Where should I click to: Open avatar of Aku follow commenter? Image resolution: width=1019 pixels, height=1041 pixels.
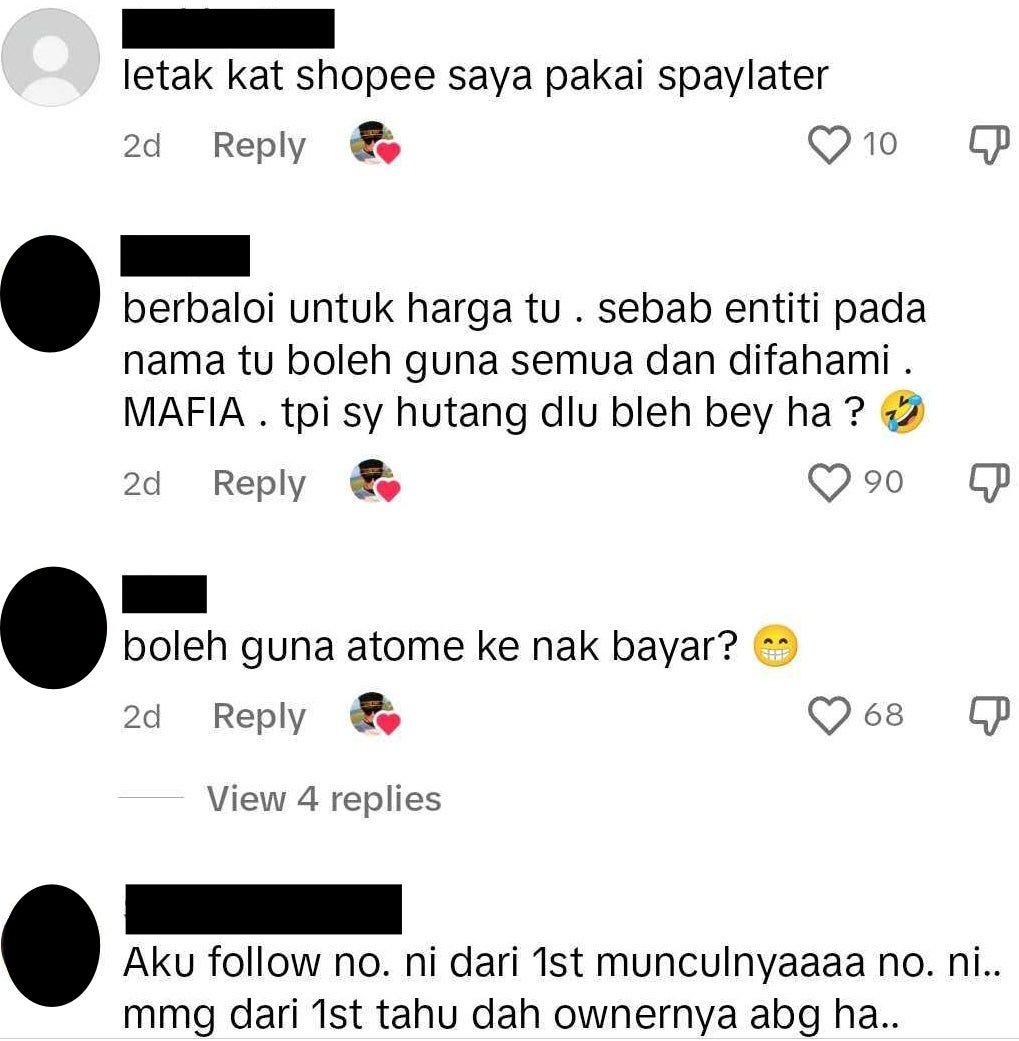(52, 945)
